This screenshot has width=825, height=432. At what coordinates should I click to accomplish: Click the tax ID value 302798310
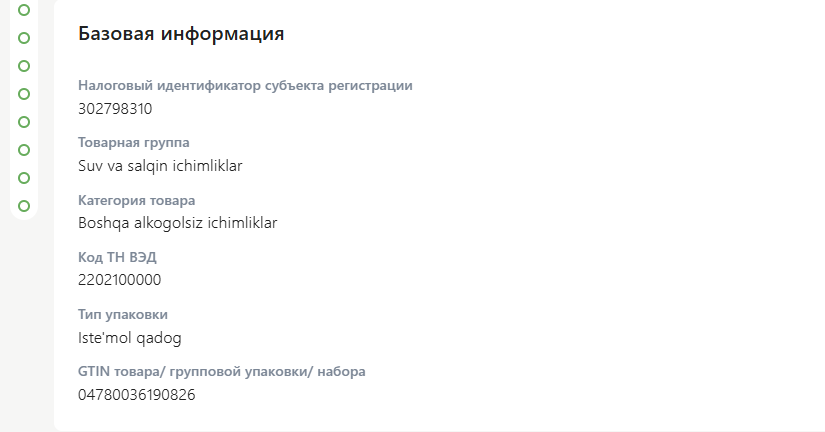[115, 108]
